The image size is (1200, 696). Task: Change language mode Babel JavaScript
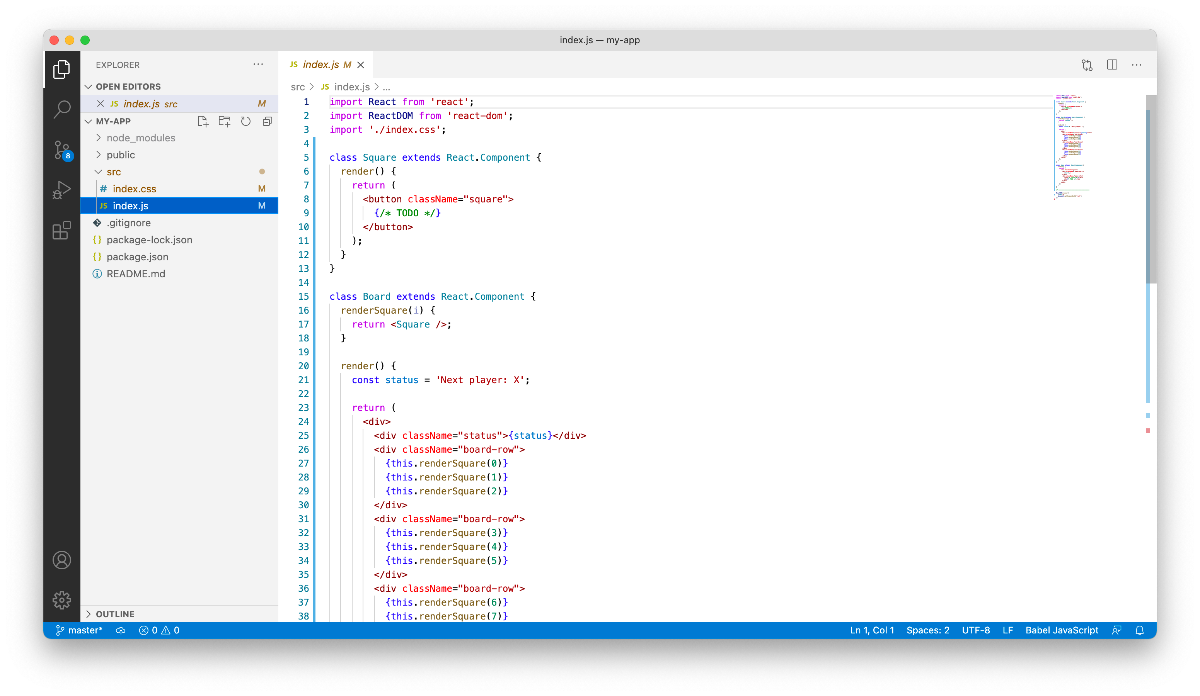(1062, 631)
